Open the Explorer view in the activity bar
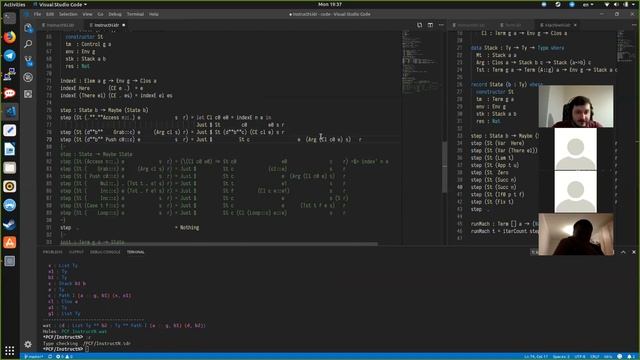 (x=28, y=28)
